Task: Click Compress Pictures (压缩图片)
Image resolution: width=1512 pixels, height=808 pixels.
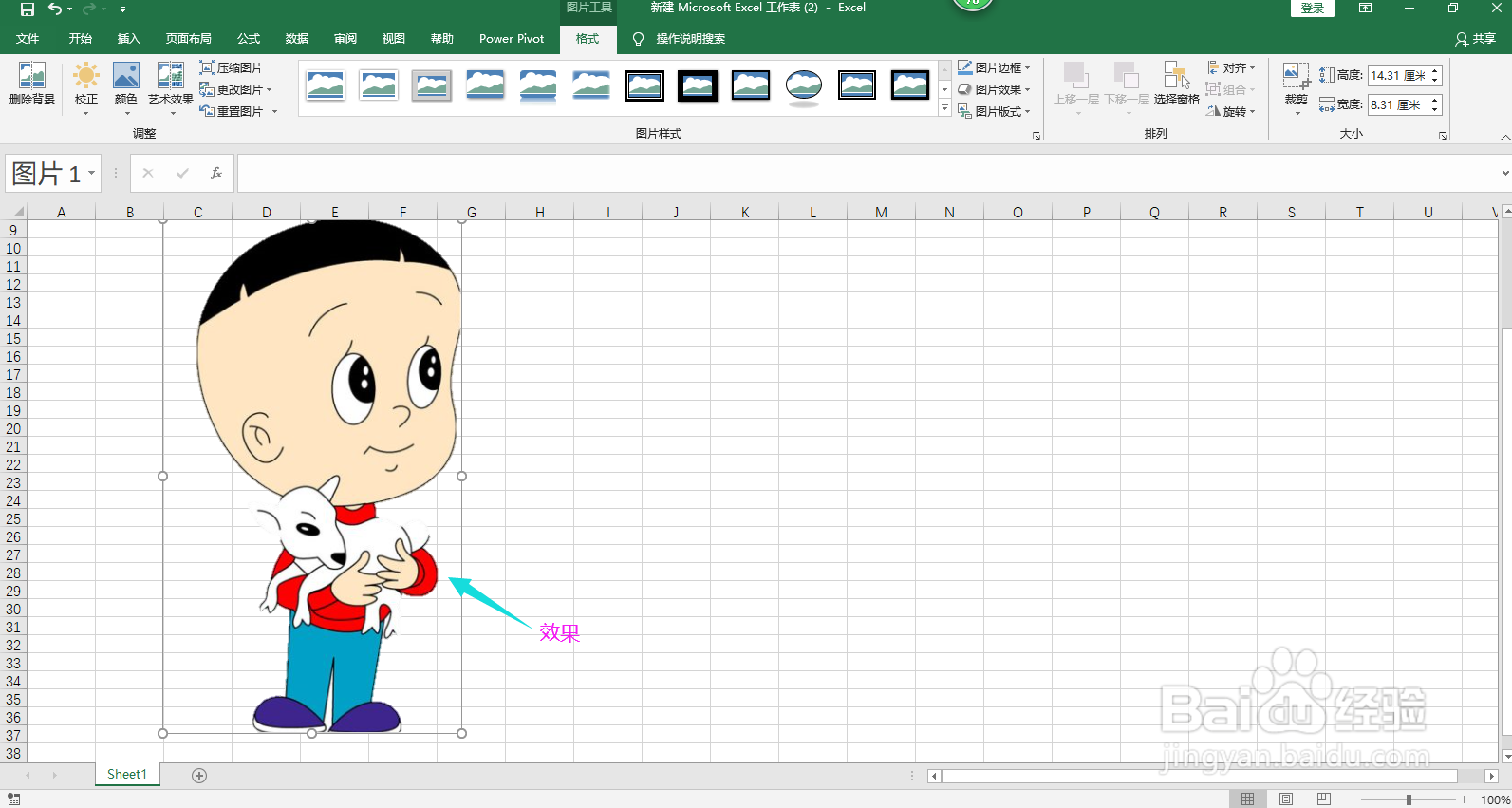Action: click(232, 67)
